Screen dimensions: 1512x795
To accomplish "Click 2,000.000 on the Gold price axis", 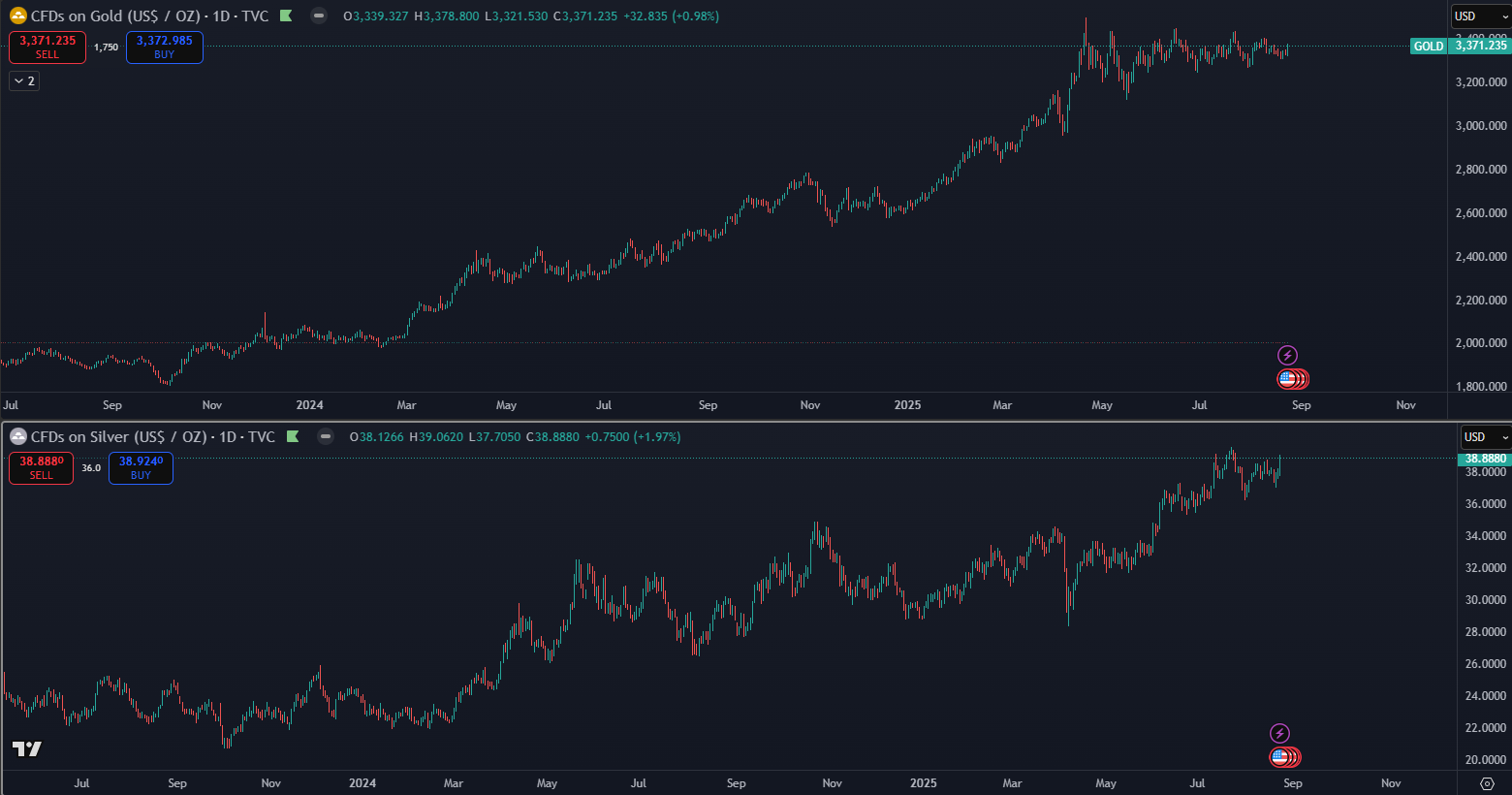I will [1481, 343].
